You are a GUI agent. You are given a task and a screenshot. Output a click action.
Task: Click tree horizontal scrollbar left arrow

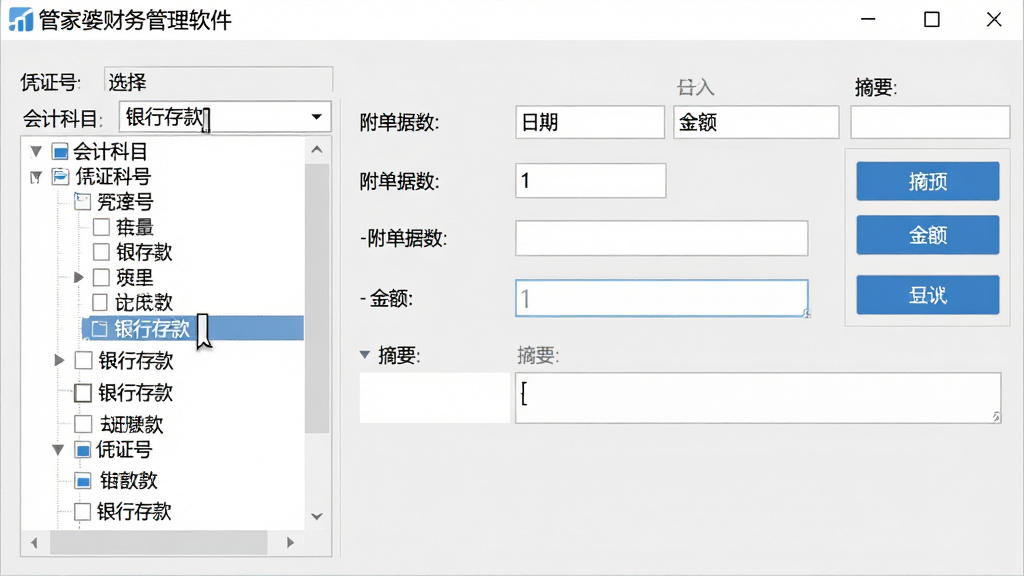pyautogui.click(x=34, y=543)
